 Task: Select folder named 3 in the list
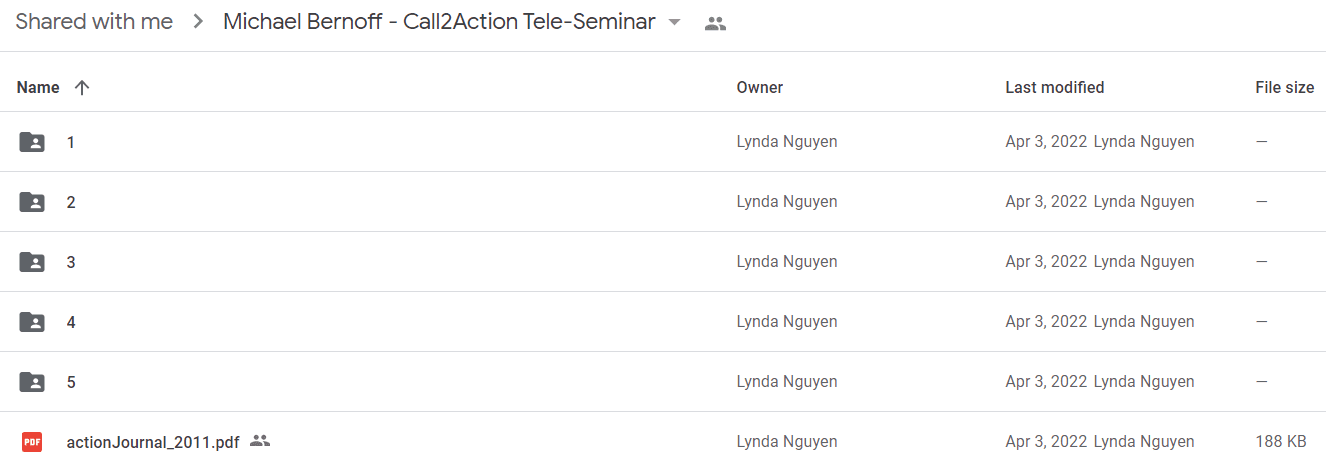tap(71, 262)
